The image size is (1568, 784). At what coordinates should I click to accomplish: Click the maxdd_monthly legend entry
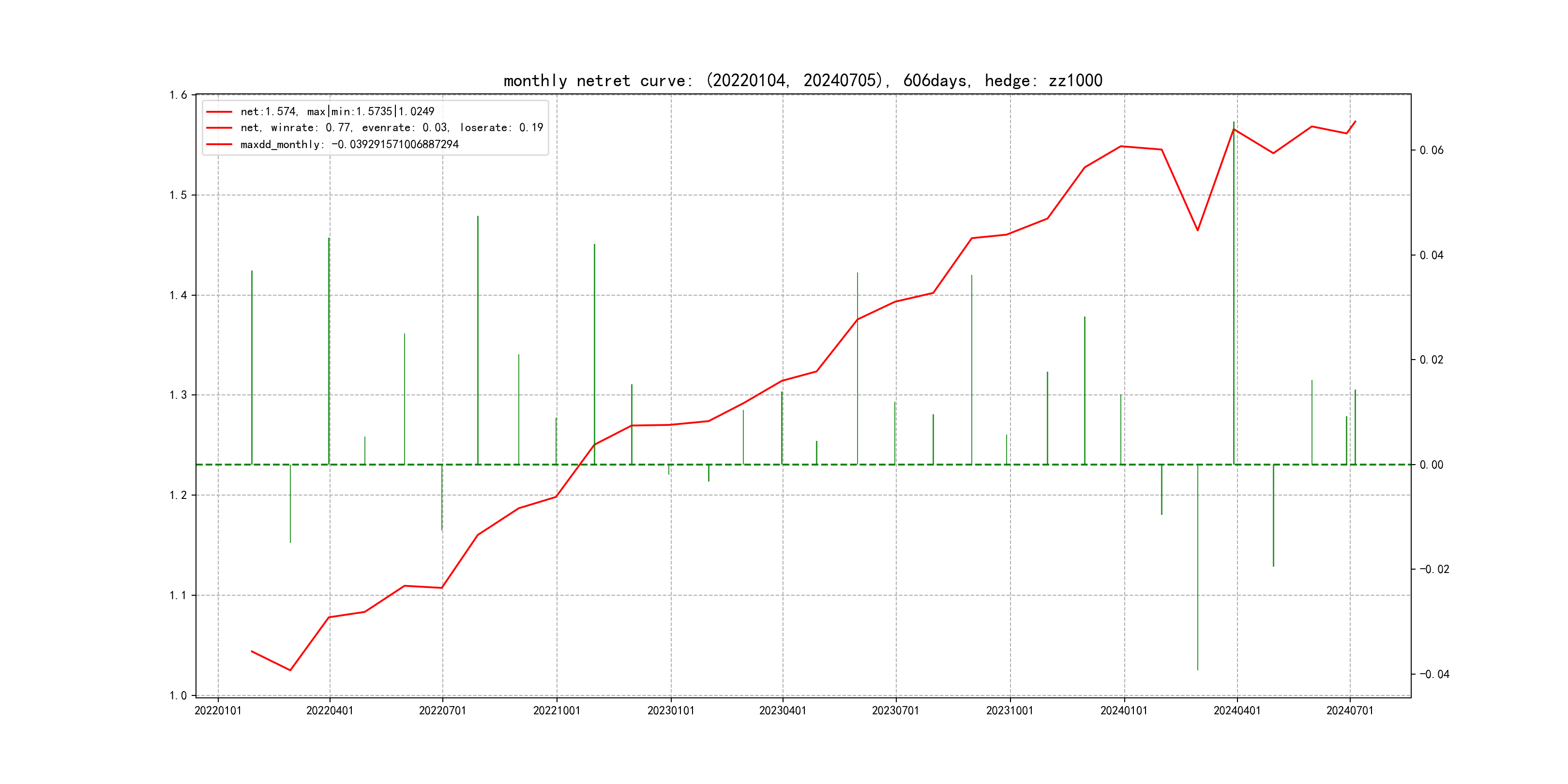point(349,144)
